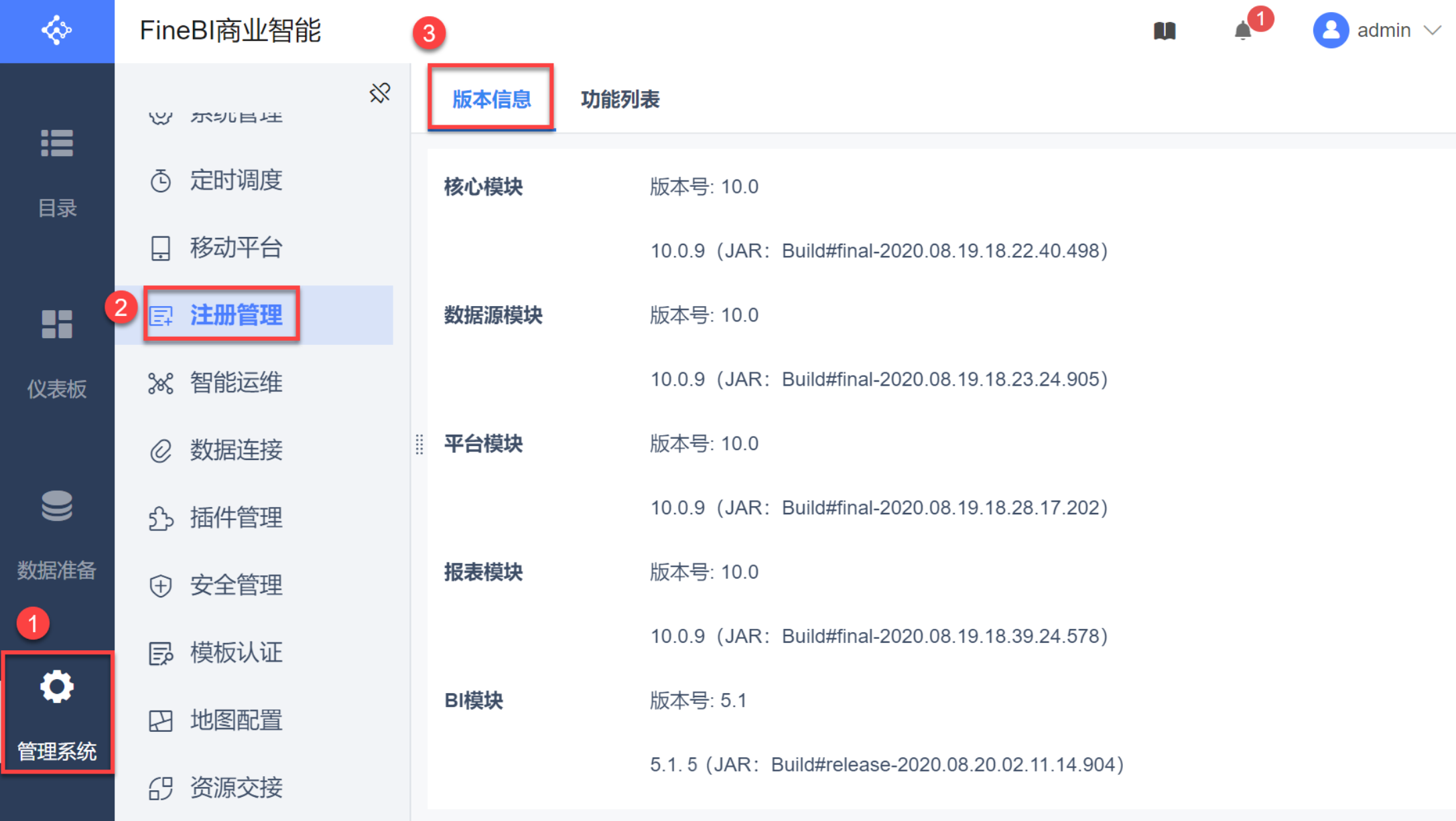The width and height of the screenshot is (1456, 821).
Task: Open 安全管理 security management
Action: (x=236, y=585)
